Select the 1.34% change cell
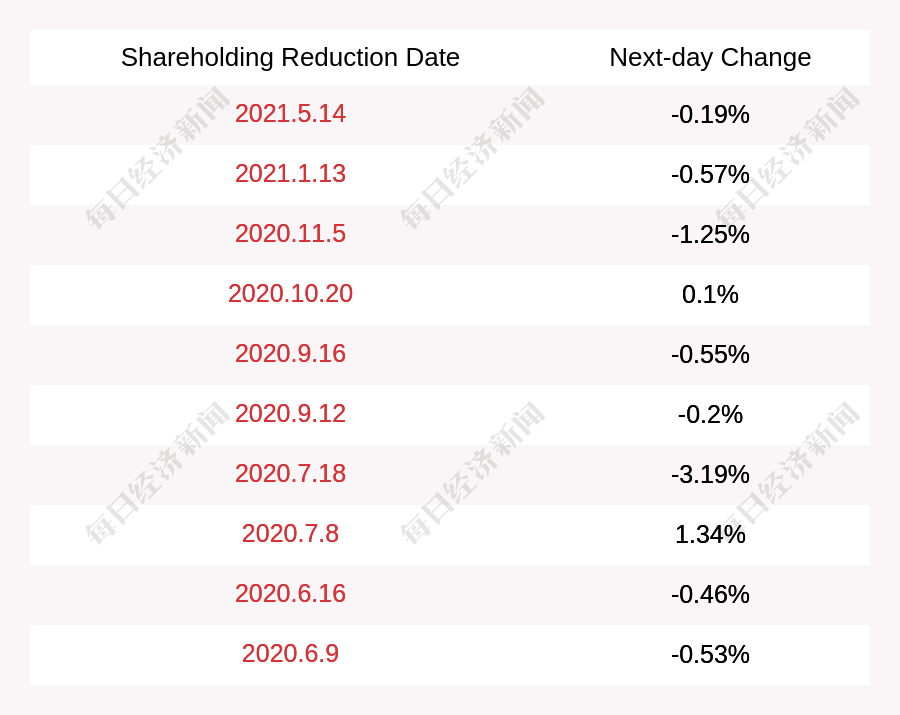The image size is (900, 715). [x=710, y=535]
